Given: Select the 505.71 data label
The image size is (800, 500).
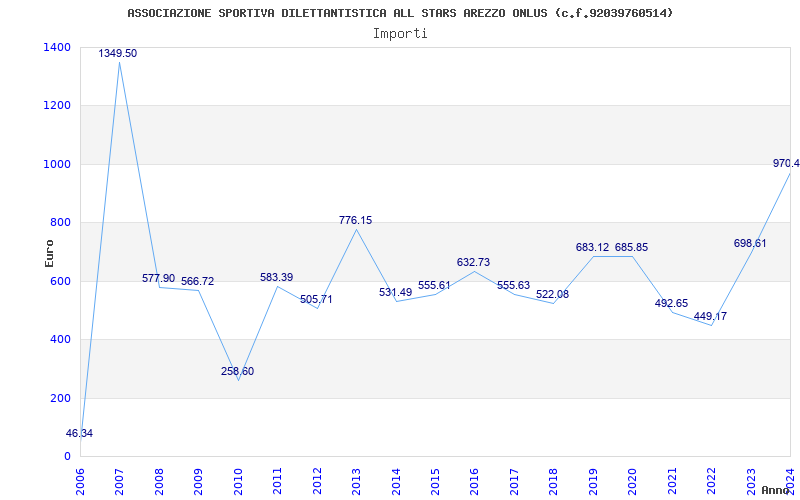Looking at the screenshot, I should click(316, 299).
